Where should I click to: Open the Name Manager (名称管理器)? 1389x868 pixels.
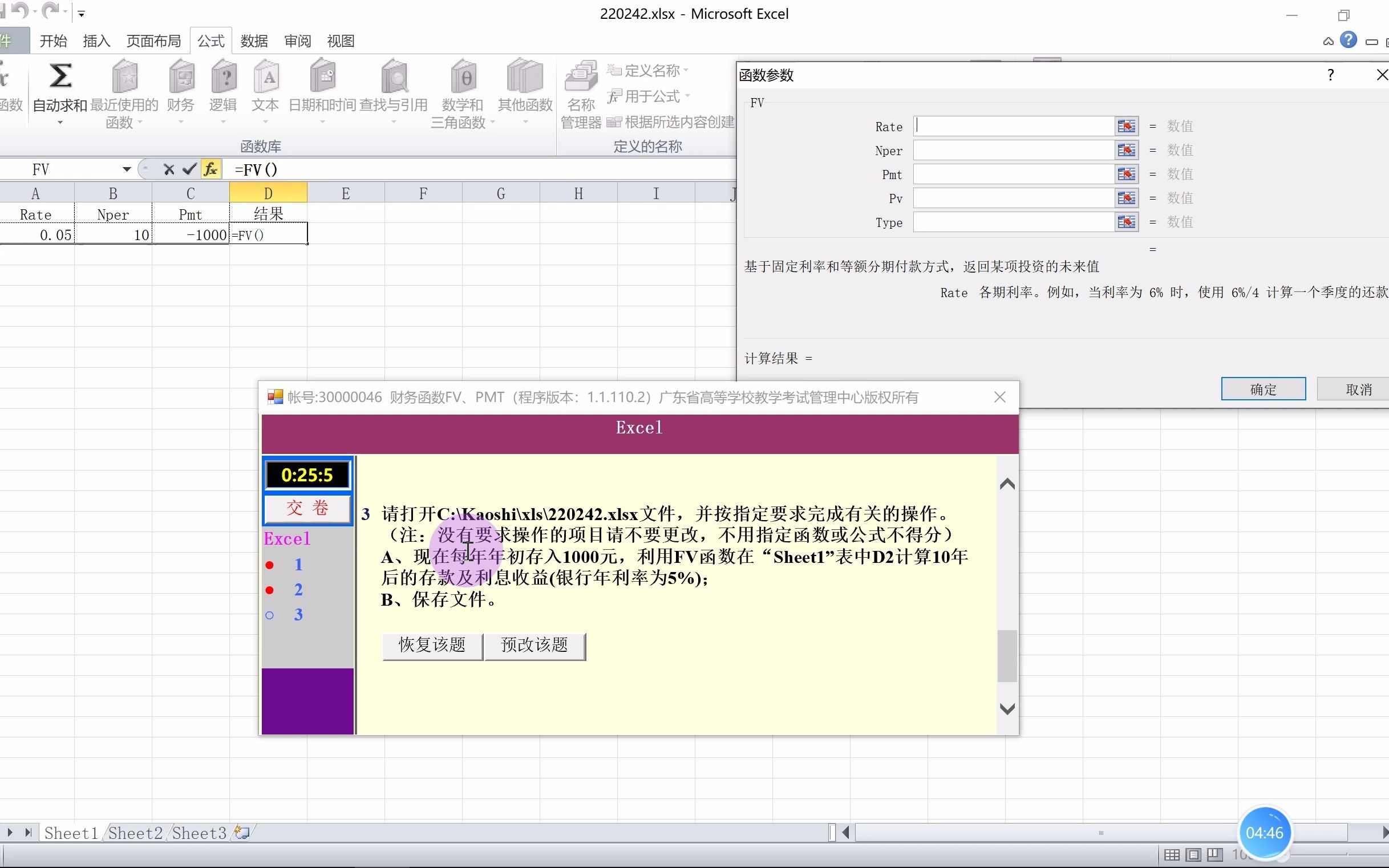(581, 95)
